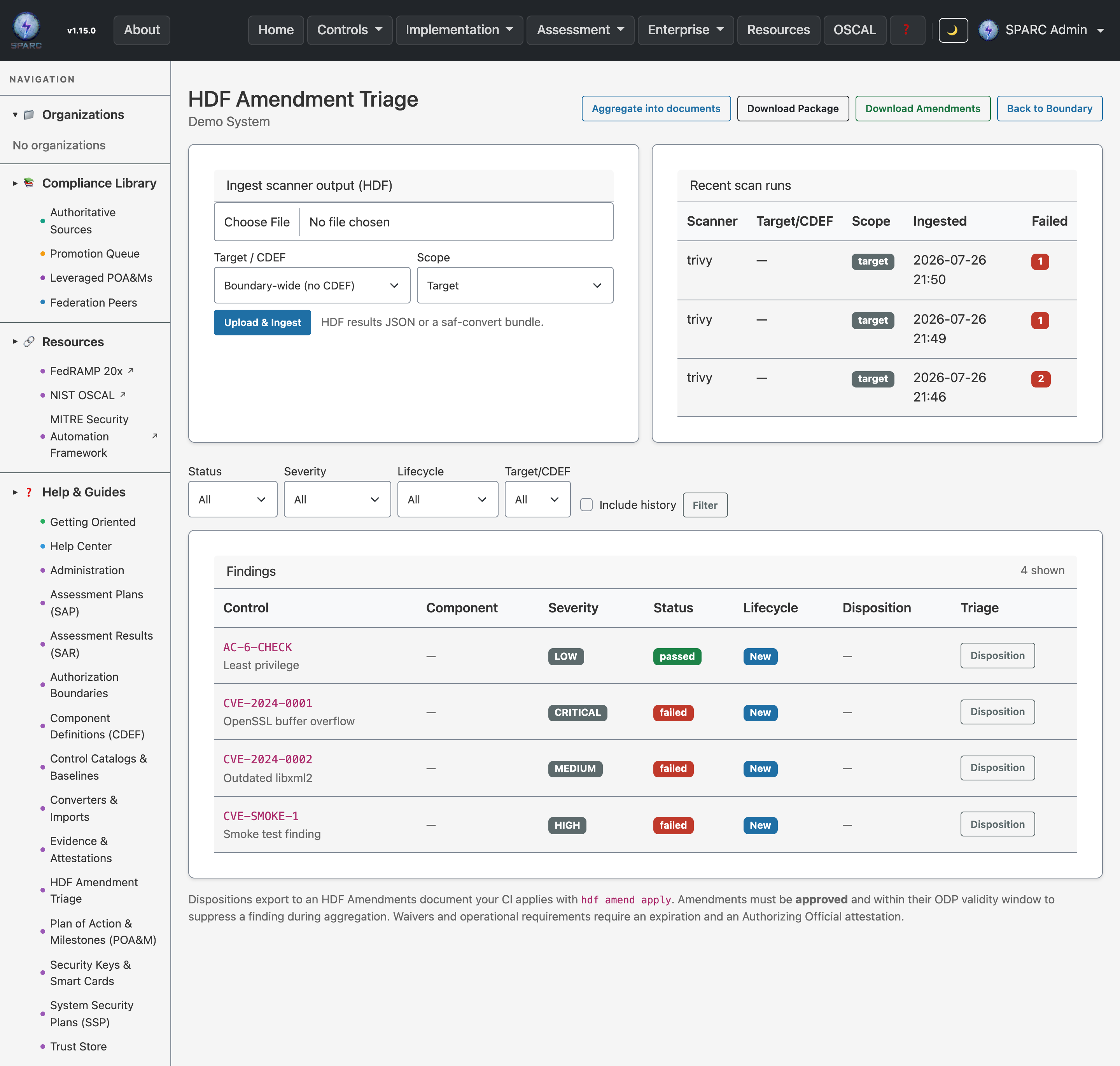
Task: Click the Download Package button
Action: coord(792,109)
